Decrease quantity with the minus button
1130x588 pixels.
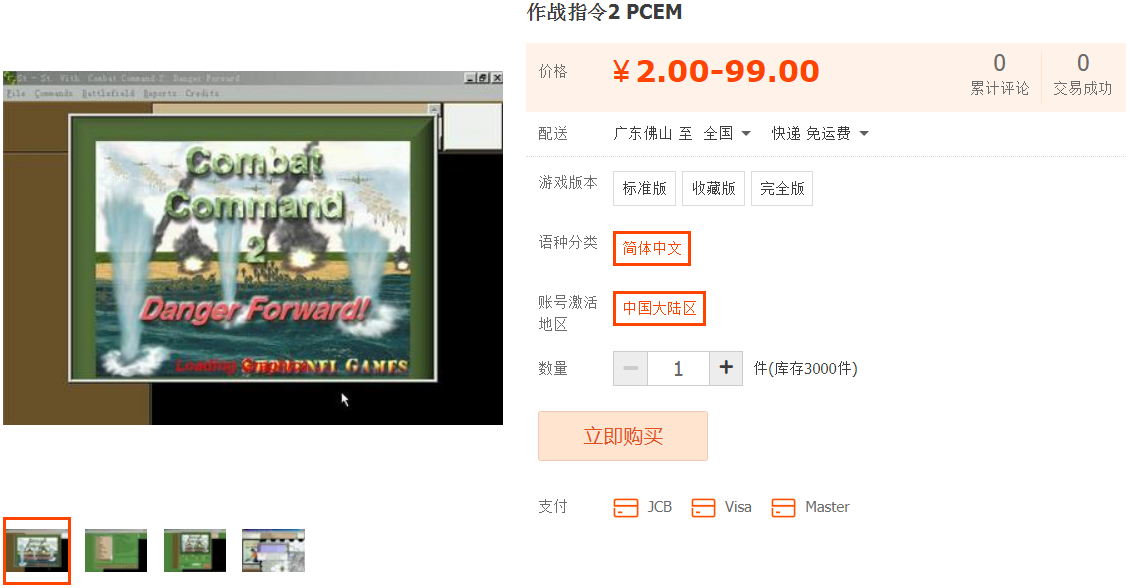click(x=631, y=368)
